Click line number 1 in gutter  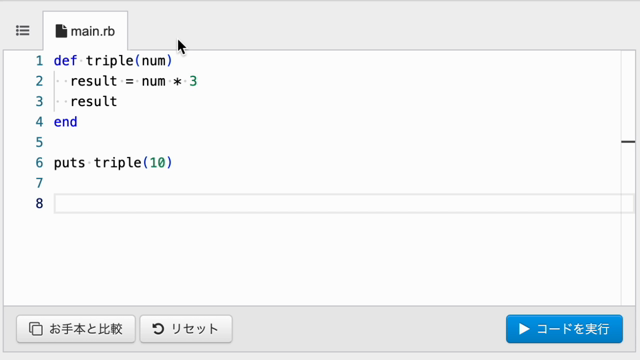pyautogui.click(x=39, y=61)
